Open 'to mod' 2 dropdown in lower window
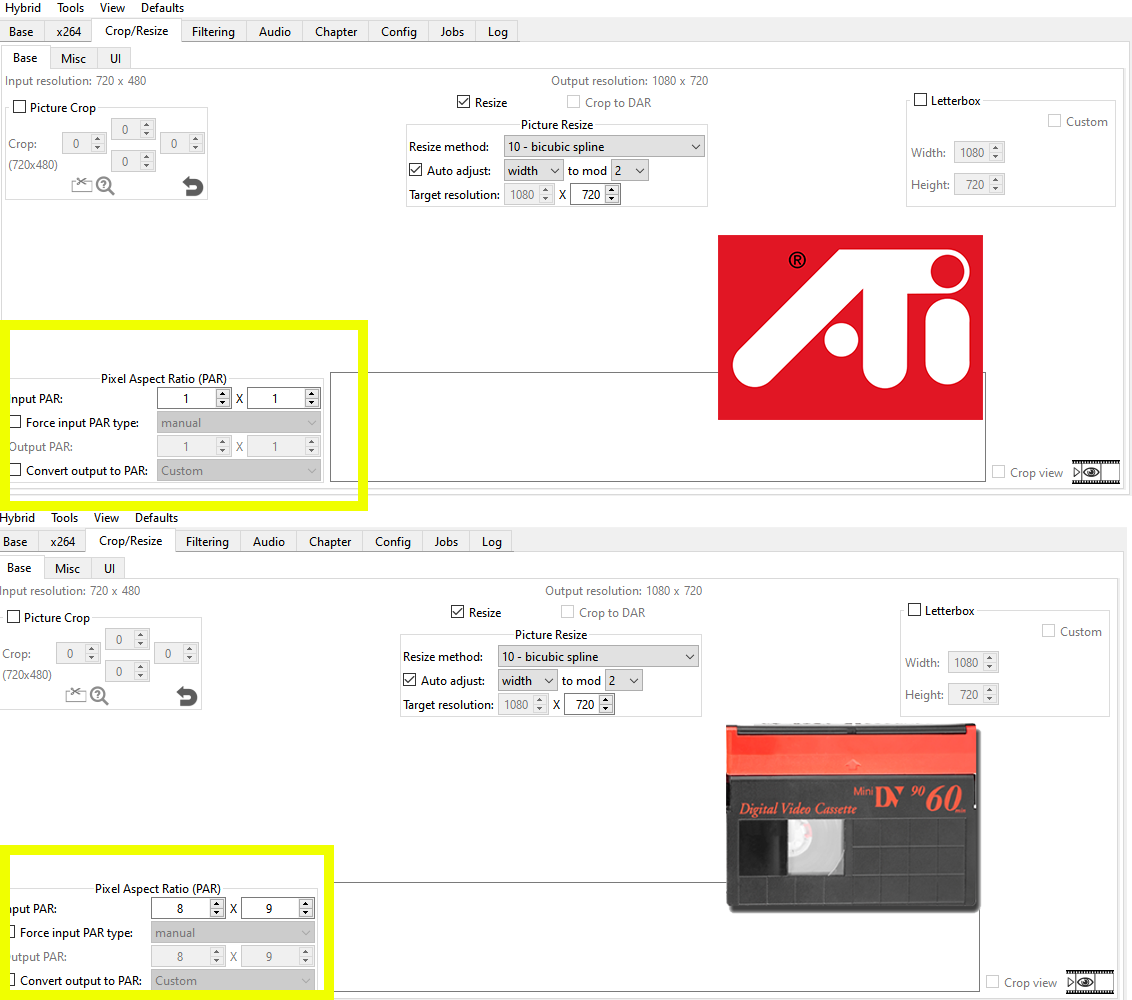This screenshot has width=1132, height=1000. pyautogui.click(x=624, y=680)
